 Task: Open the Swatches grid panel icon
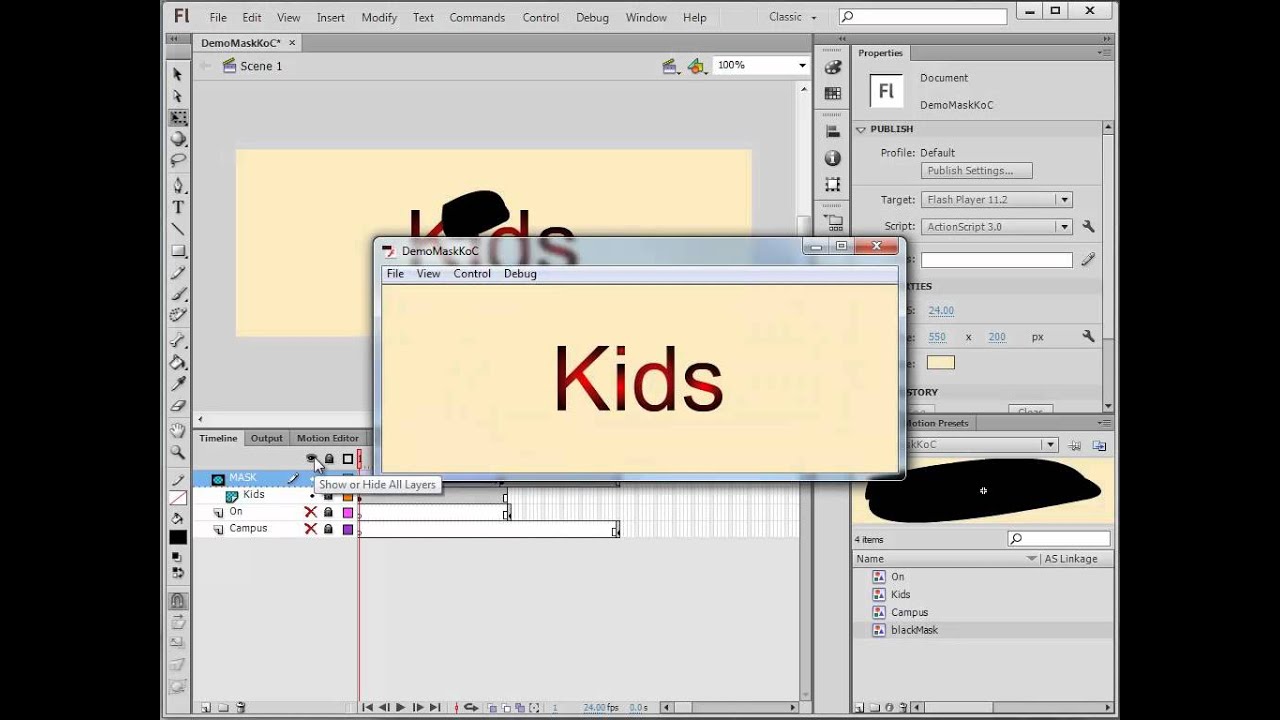coord(832,93)
